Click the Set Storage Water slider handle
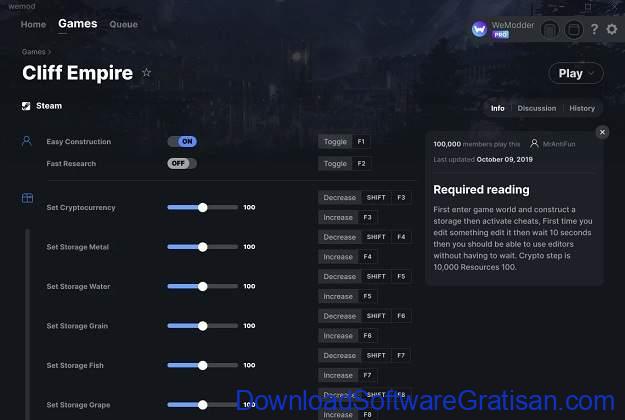 [202, 286]
